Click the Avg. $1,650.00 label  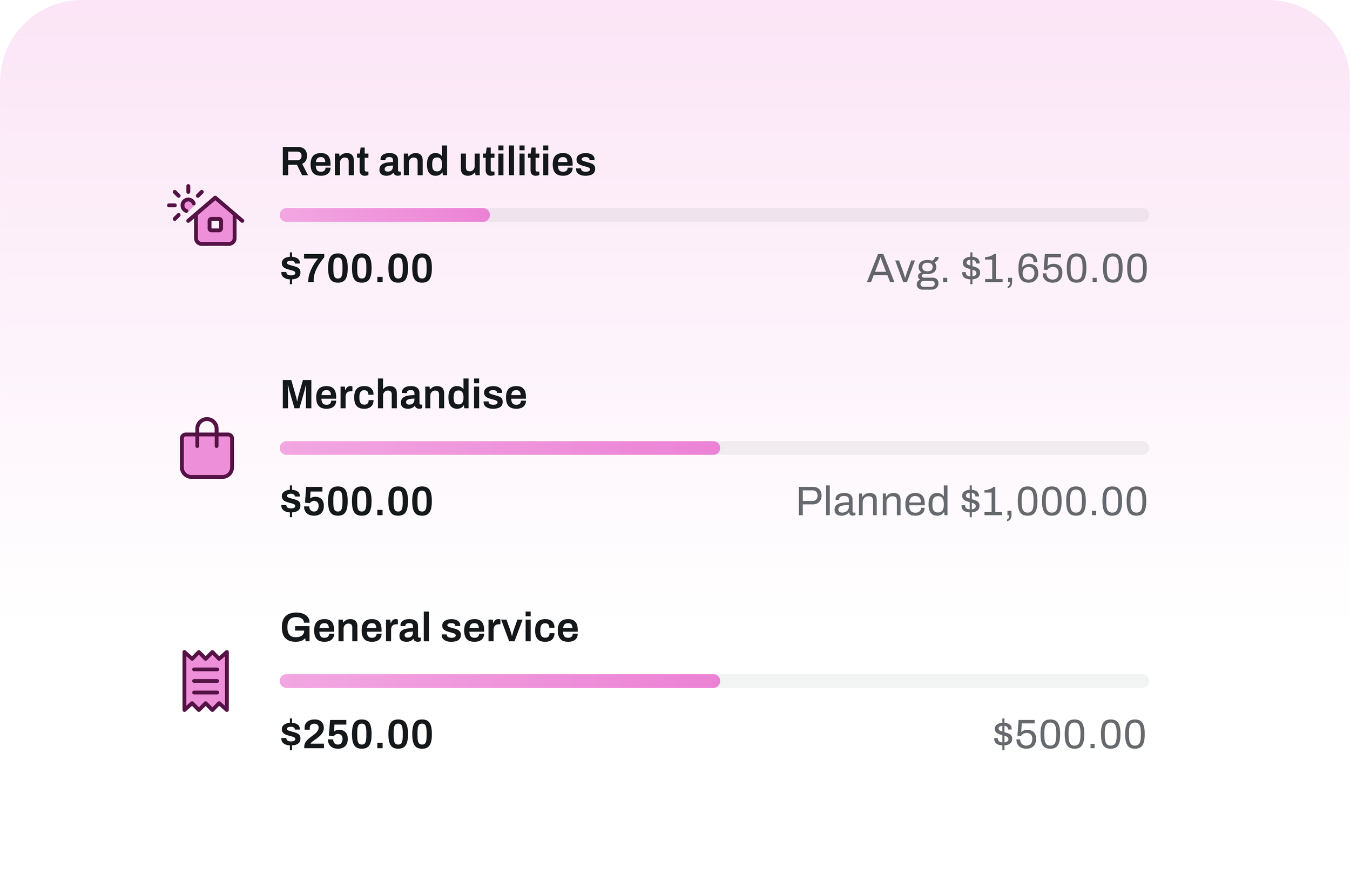(x=1007, y=270)
